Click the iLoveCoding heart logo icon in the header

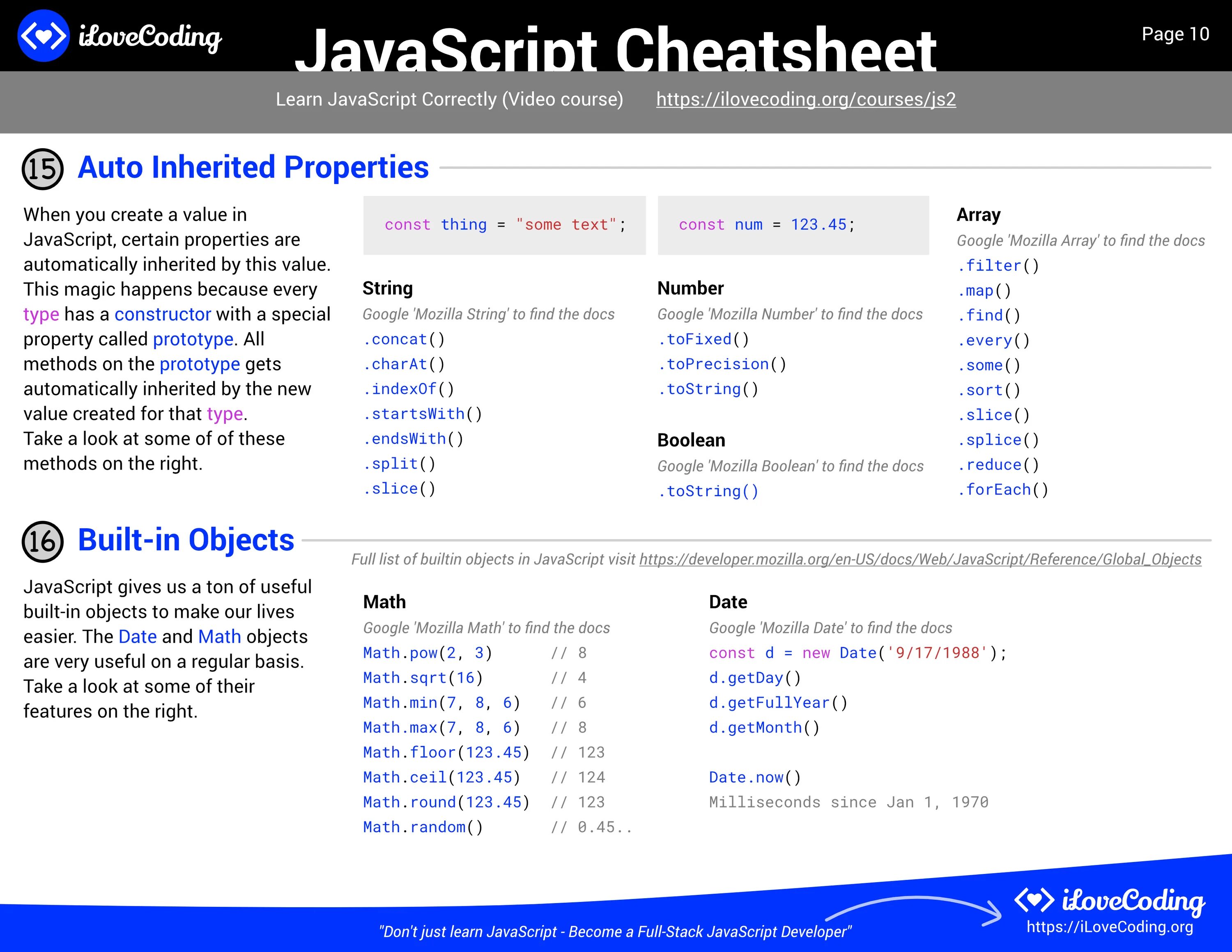pos(44,36)
